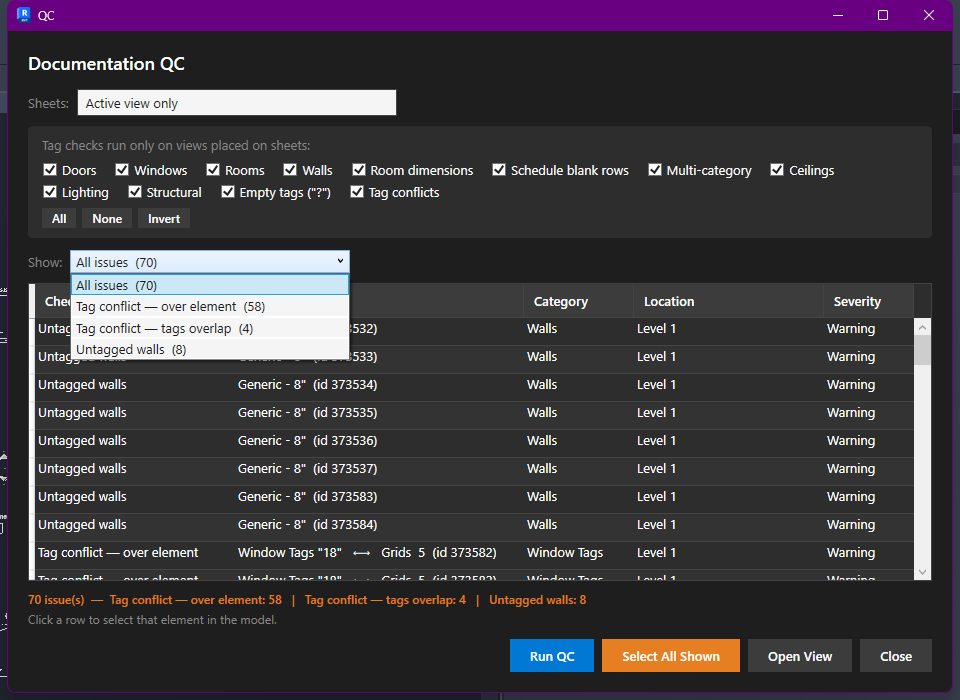Screen dimensions: 960x700
Task: Select the Window Tags "18" Grids 5 row
Action: coord(474,552)
